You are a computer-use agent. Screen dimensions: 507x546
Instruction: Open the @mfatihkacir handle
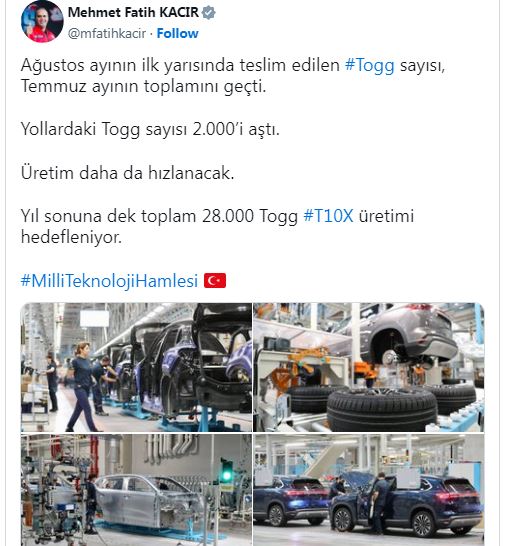click(x=107, y=33)
